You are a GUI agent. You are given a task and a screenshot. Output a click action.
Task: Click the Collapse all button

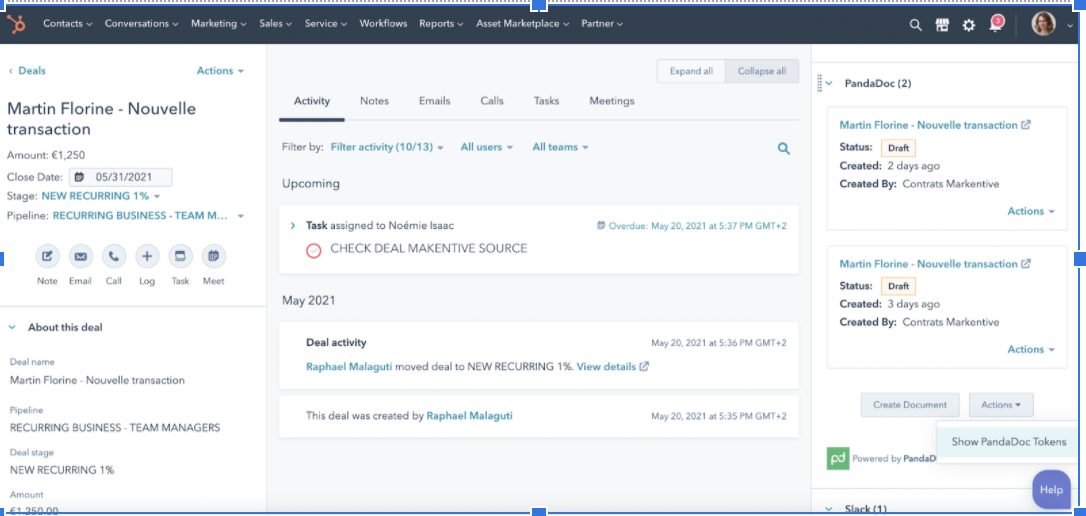point(762,71)
